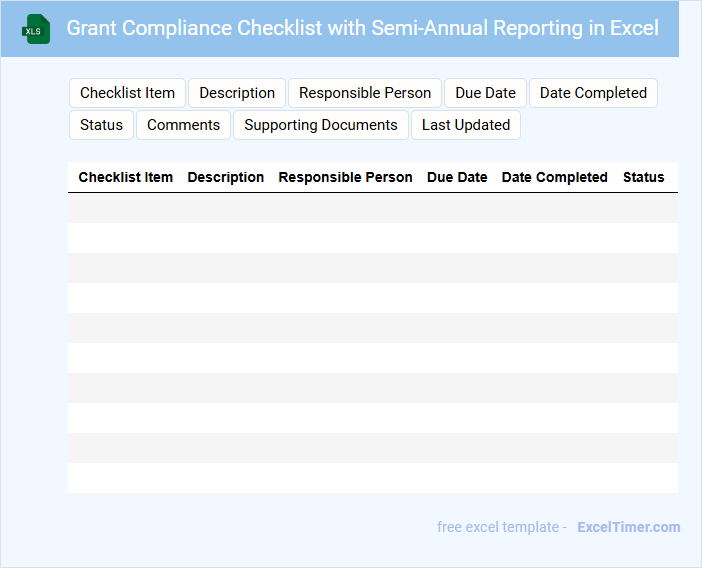The width and height of the screenshot is (702, 568).
Task: Choose the Due Date tag button
Action: tap(485, 93)
